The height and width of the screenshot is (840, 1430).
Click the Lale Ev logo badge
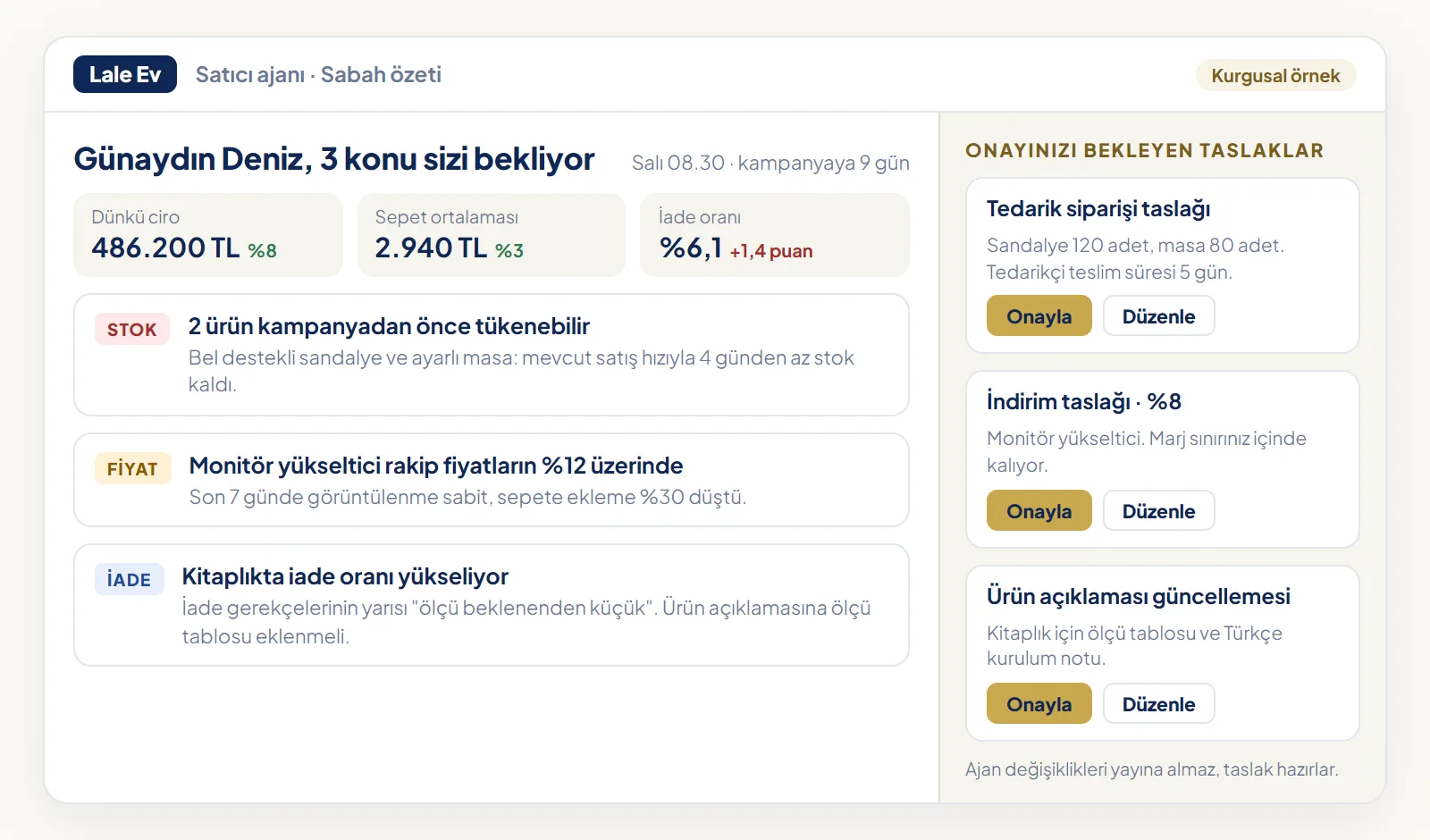[125, 74]
